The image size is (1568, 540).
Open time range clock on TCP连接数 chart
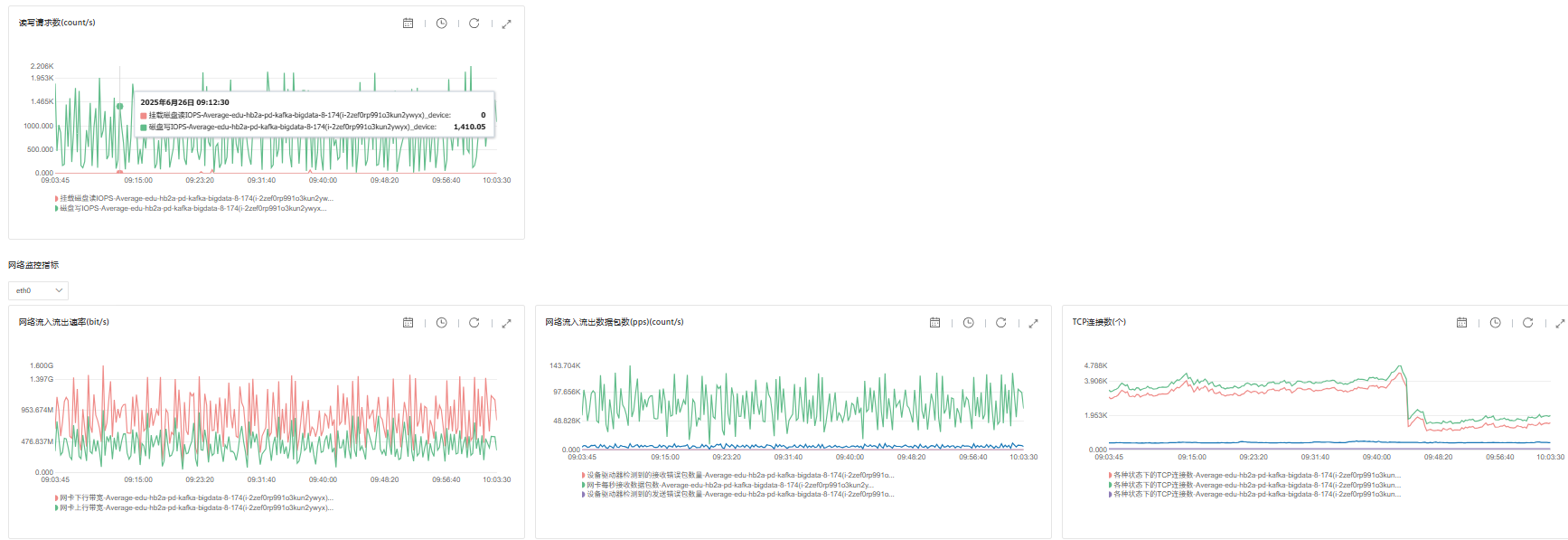(x=1495, y=323)
